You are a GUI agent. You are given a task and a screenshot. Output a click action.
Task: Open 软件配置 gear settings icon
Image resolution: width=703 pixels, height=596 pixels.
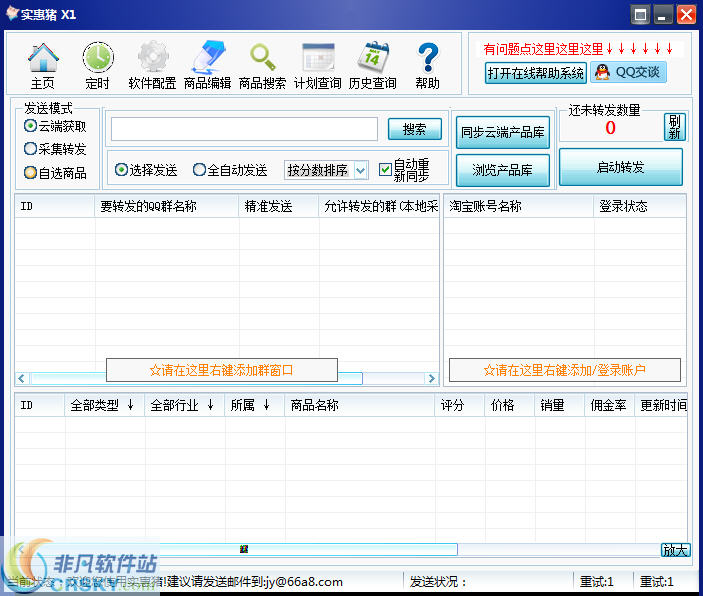152,65
